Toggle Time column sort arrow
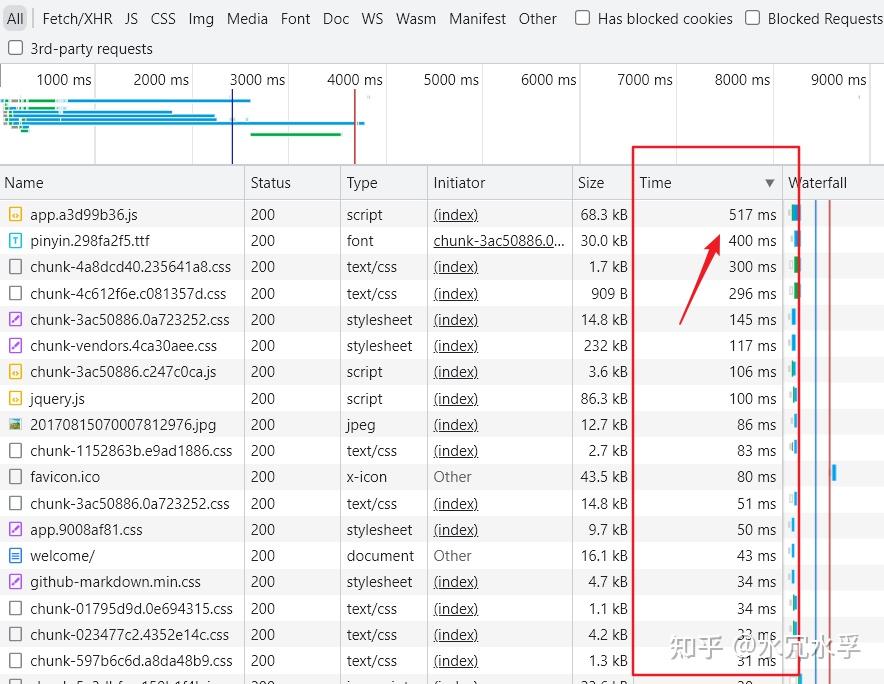The image size is (884, 684). pyautogui.click(x=770, y=183)
